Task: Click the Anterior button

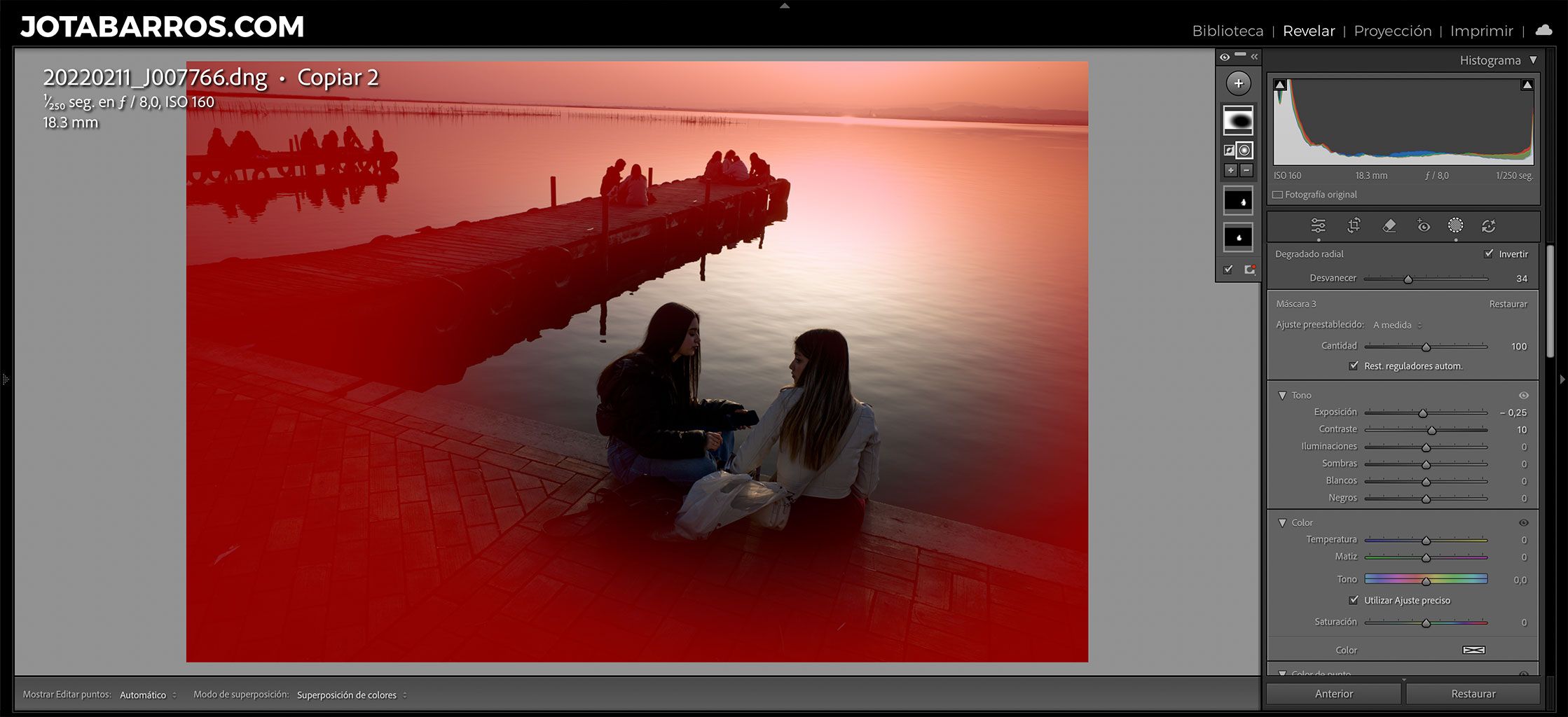Action: coord(1333,694)
